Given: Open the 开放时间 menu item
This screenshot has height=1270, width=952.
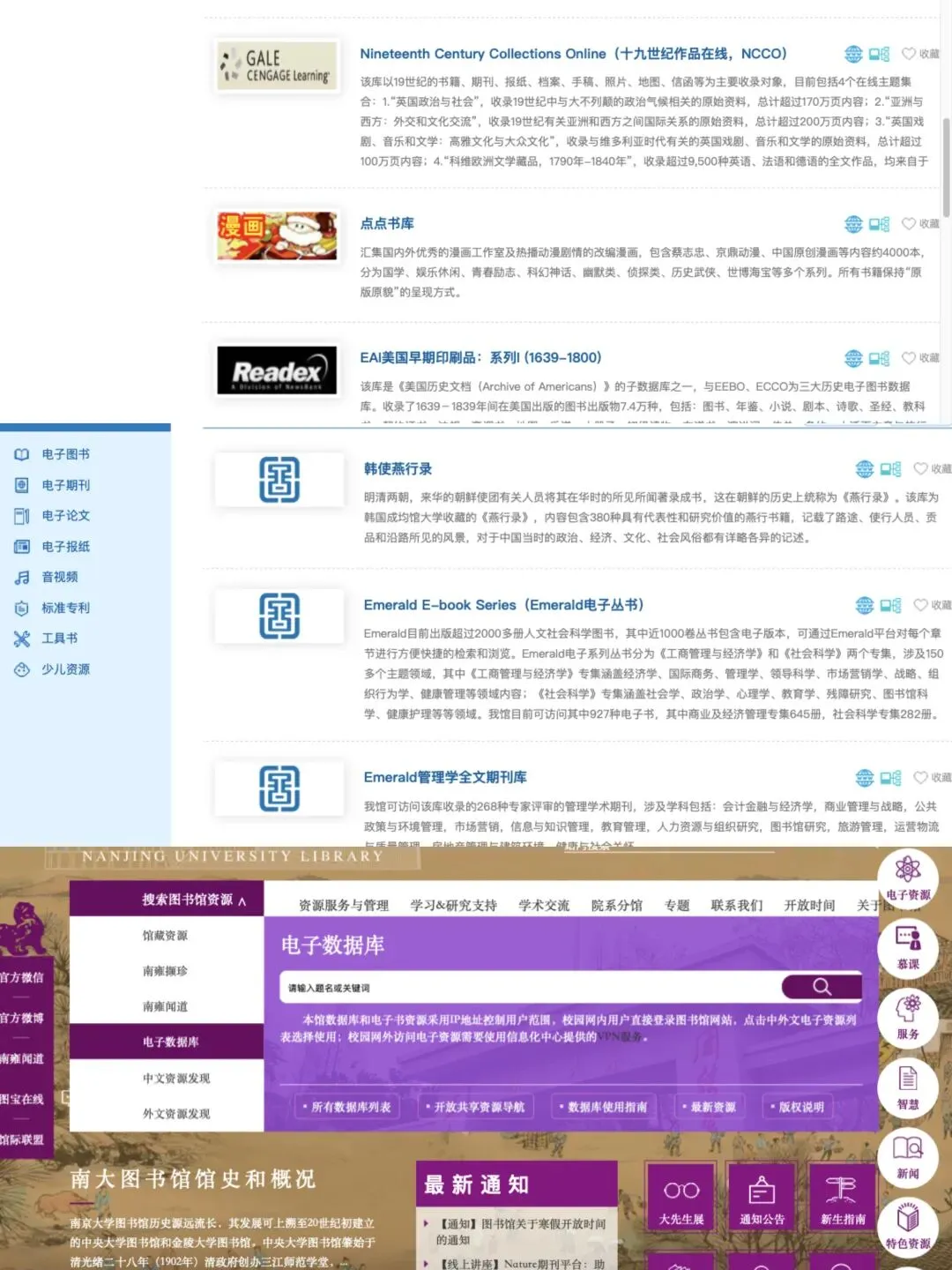Looking at the screenshot, I should 809,906.
